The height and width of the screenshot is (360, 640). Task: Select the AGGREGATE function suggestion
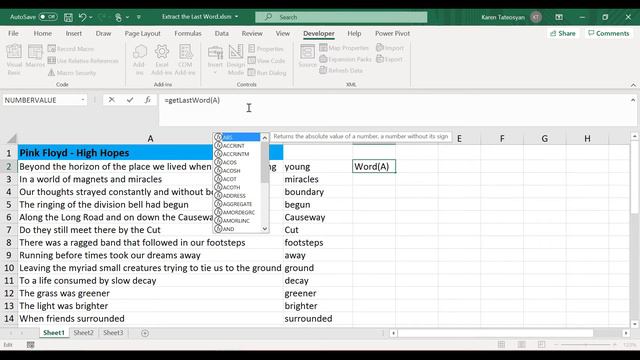(237, 204)
